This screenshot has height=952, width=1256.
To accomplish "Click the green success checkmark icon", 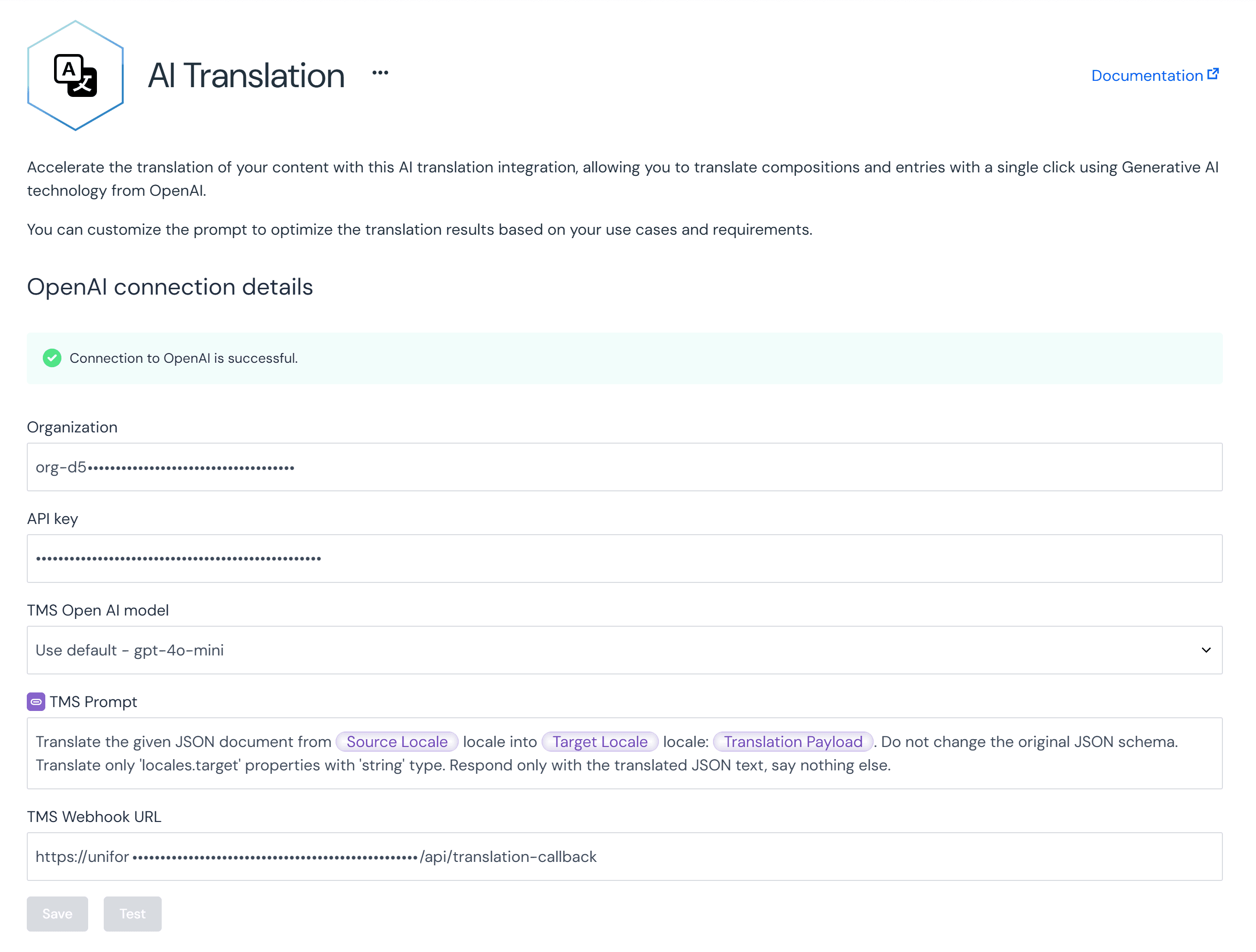I will coord(52,358).
